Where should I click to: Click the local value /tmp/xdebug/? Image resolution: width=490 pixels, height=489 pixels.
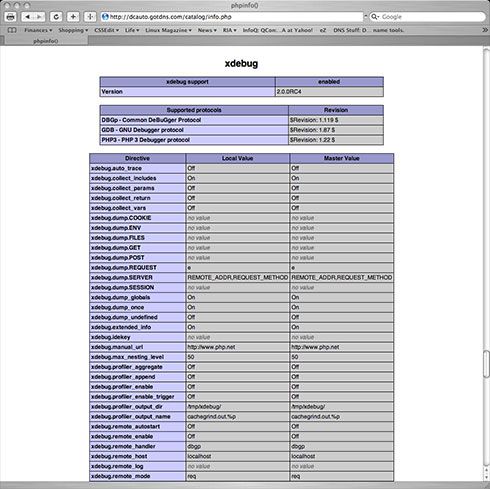point(204,407)
